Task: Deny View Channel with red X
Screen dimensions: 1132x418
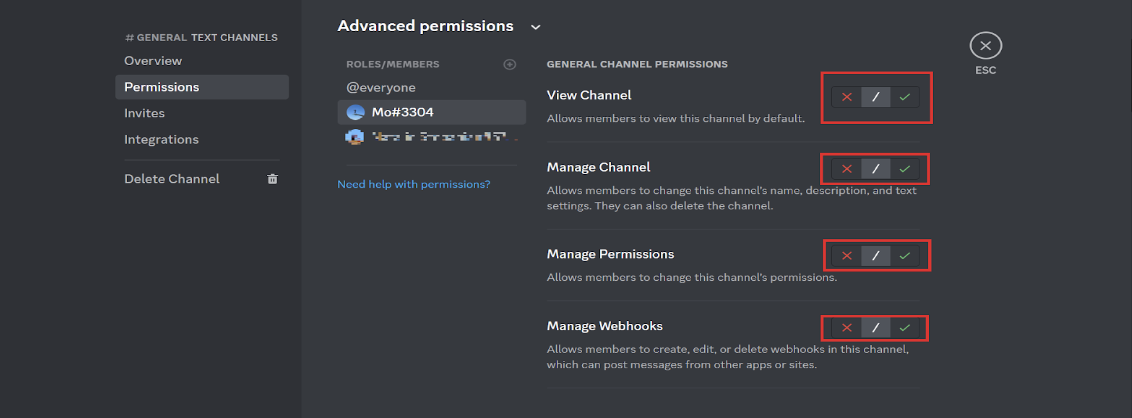Action: tap(847, 97)
